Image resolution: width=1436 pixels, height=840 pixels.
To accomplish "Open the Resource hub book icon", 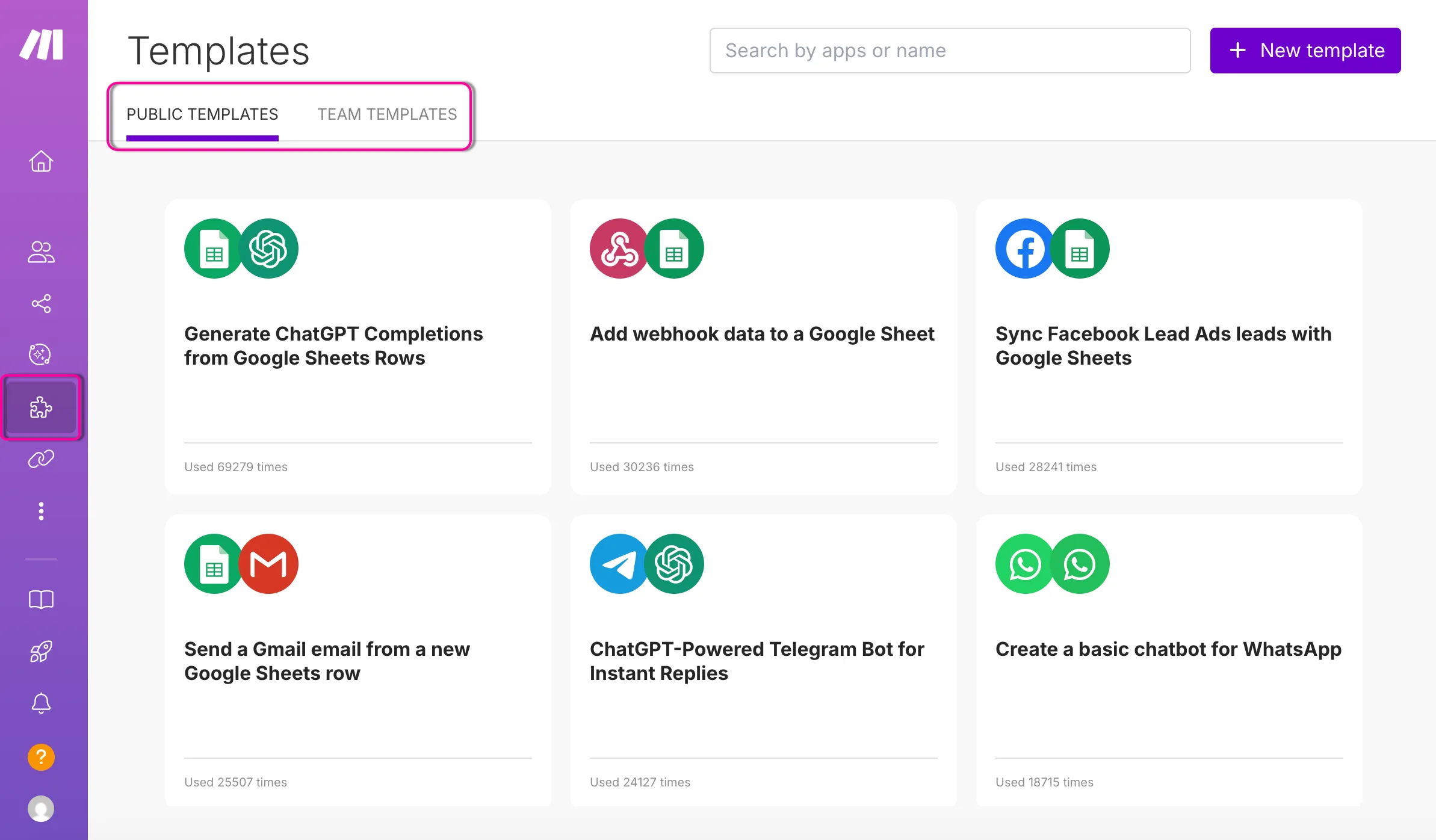I will click(41, 599).
